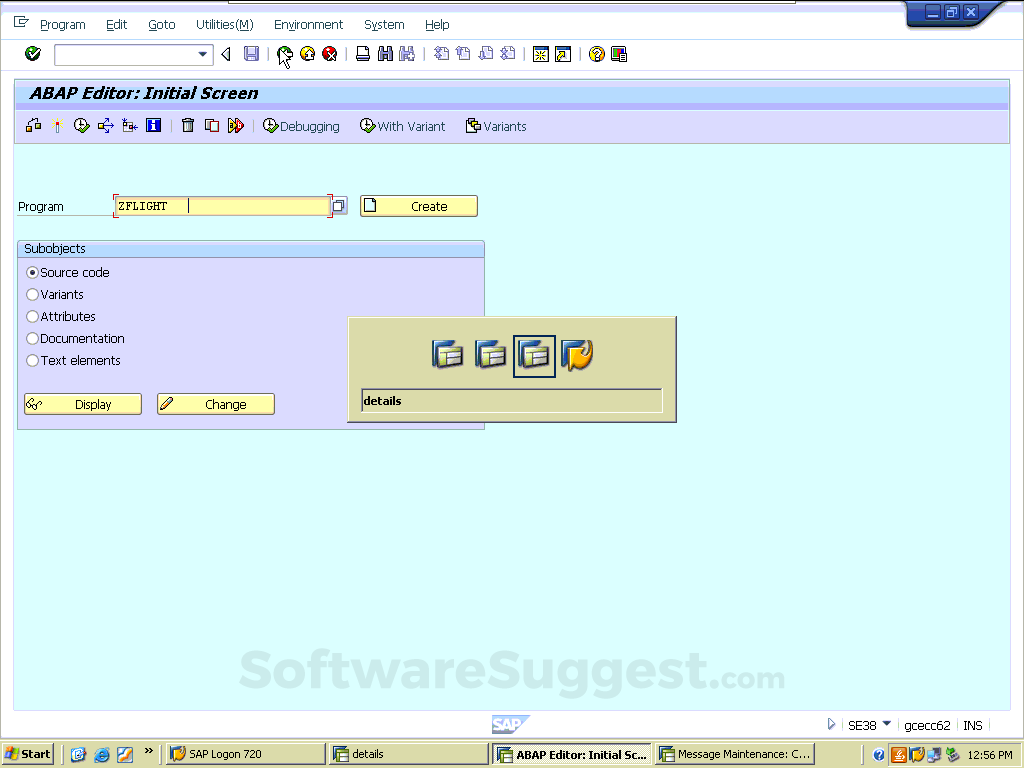The width and height of the screenshot is (1024, 768).
Task: Select the Variants radio button
Action: (x=32, y=295)
